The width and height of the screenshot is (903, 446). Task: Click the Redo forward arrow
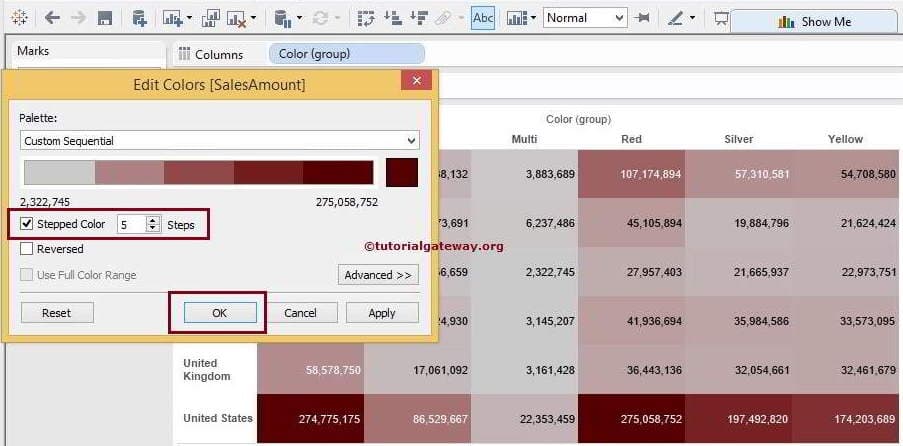point(78,18)
